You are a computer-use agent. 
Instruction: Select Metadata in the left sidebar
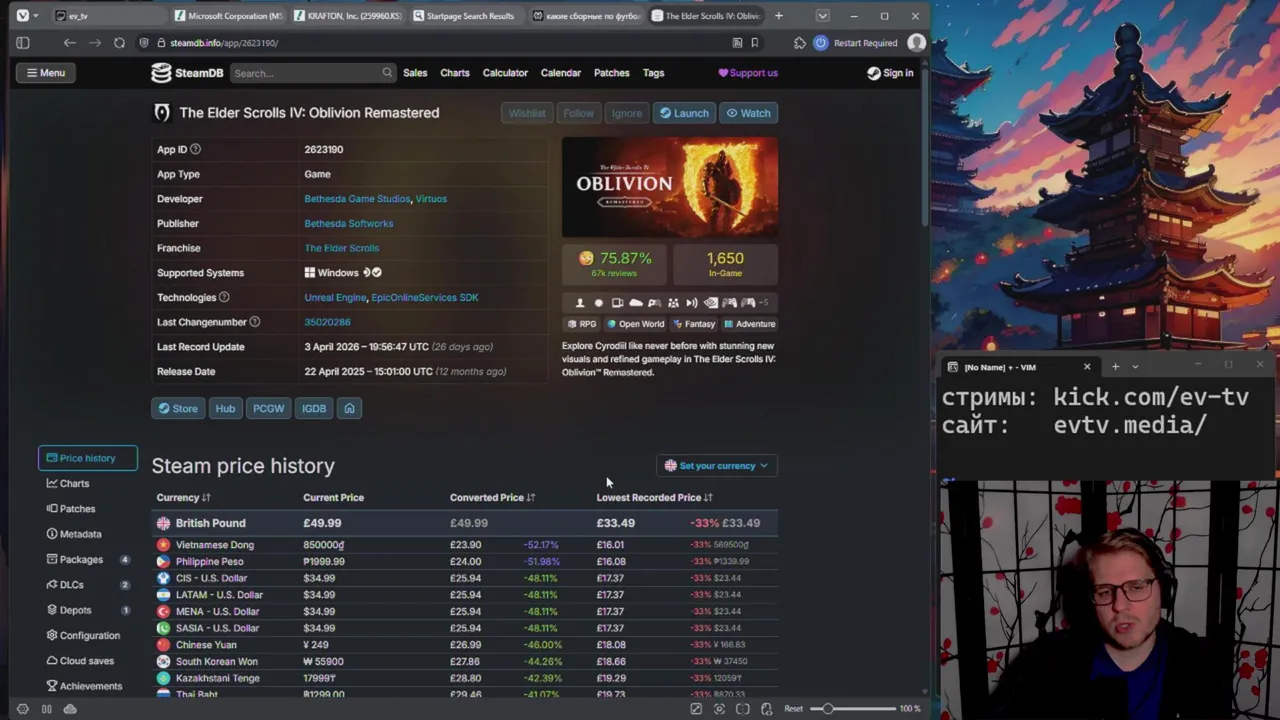coord(73,534)
